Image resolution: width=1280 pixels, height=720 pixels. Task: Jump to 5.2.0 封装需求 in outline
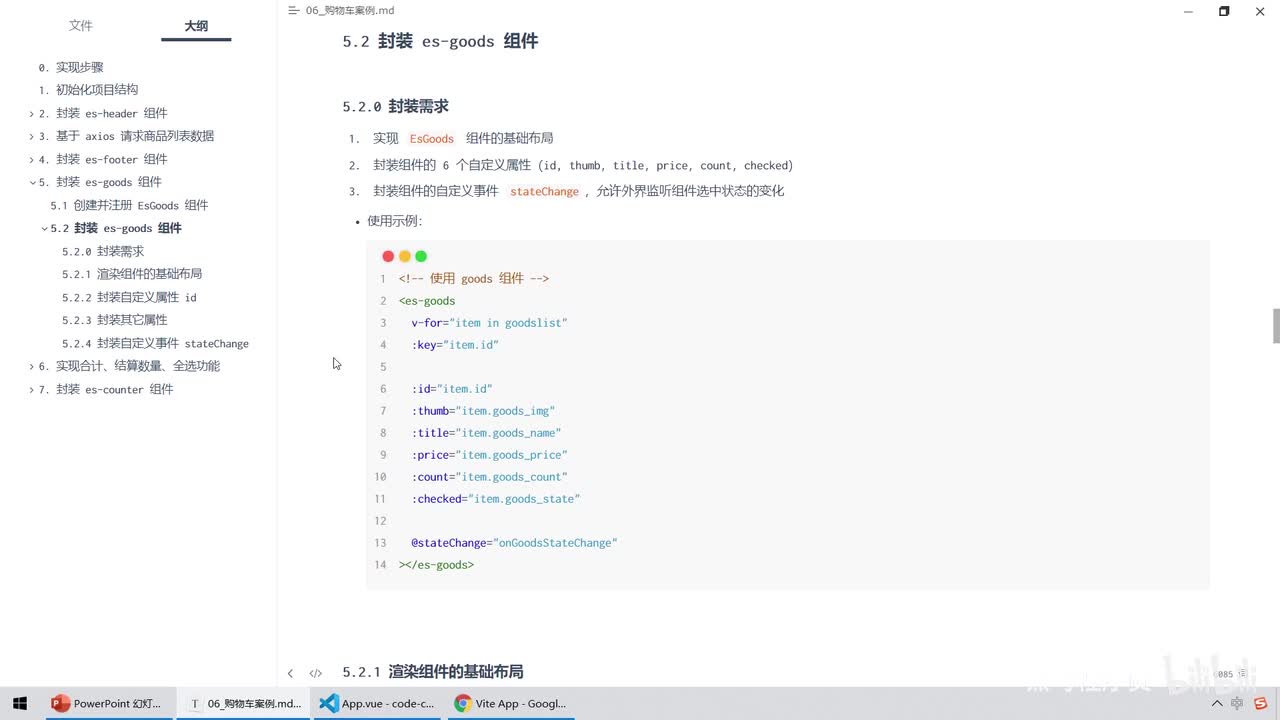103,251
